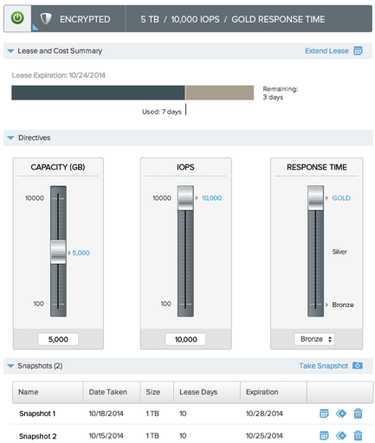Click the Extend Lease link
This screenshot has width=375, height=443.
327,51
